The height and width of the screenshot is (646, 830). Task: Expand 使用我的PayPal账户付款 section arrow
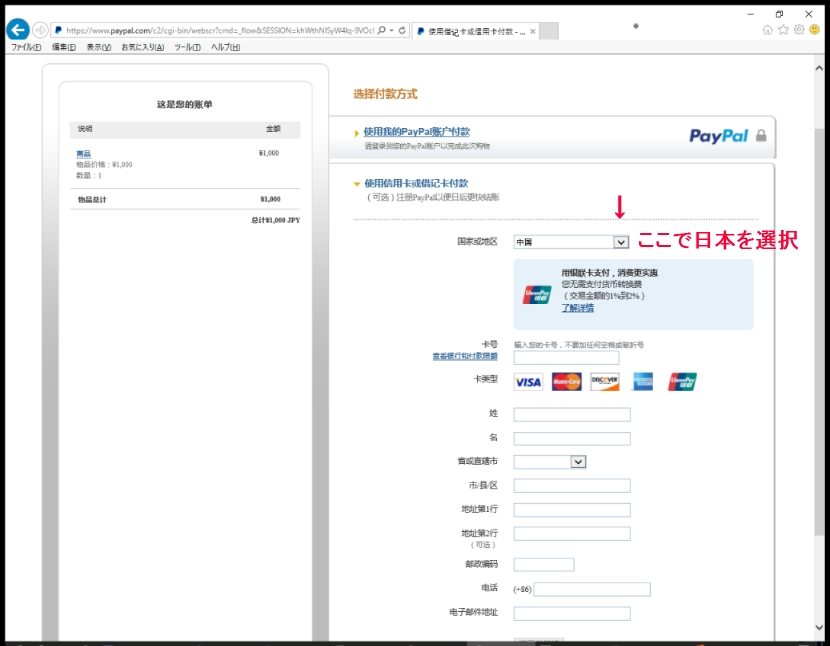pyautogui.click(x=357, y=133)
